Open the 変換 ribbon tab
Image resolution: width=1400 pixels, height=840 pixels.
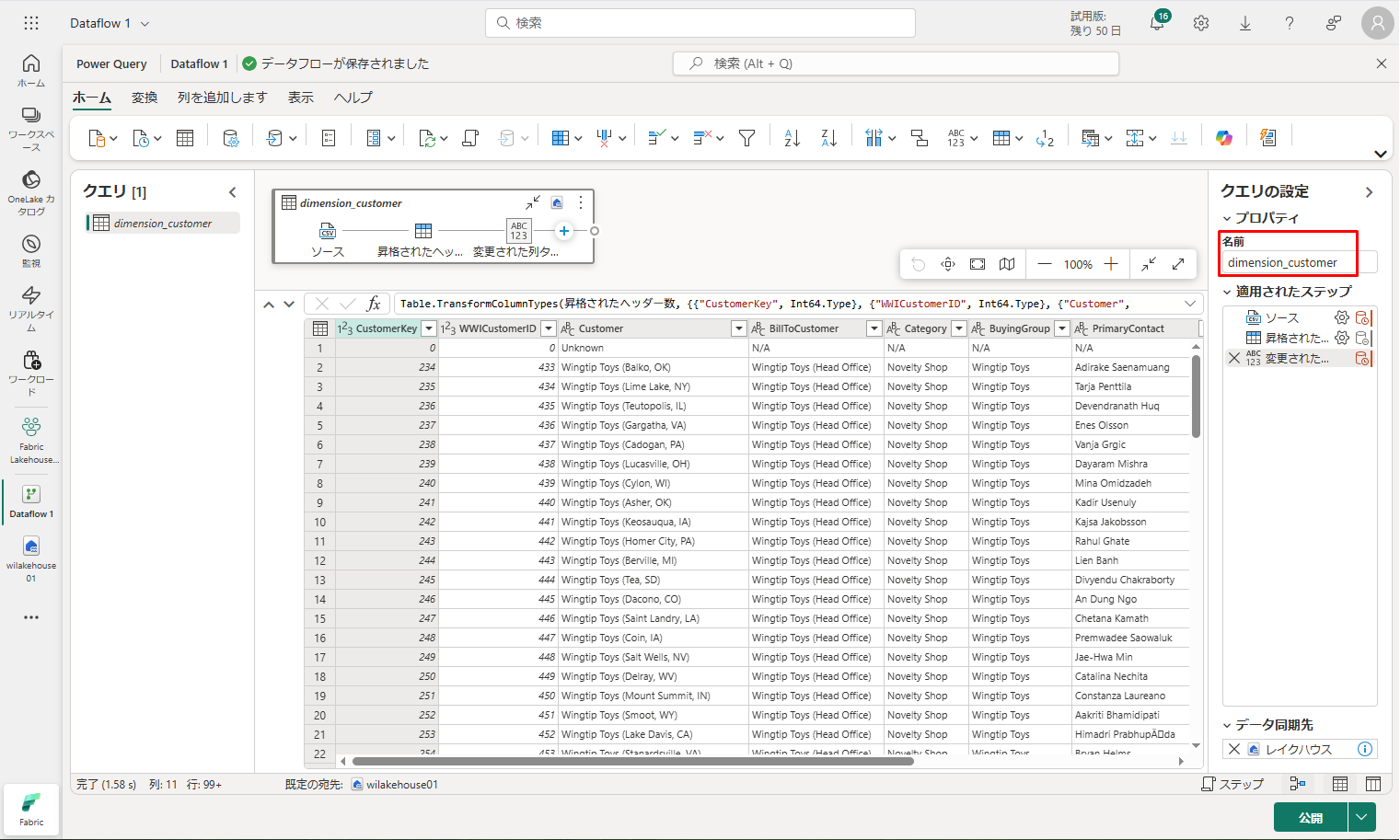[x=145, y=98]
